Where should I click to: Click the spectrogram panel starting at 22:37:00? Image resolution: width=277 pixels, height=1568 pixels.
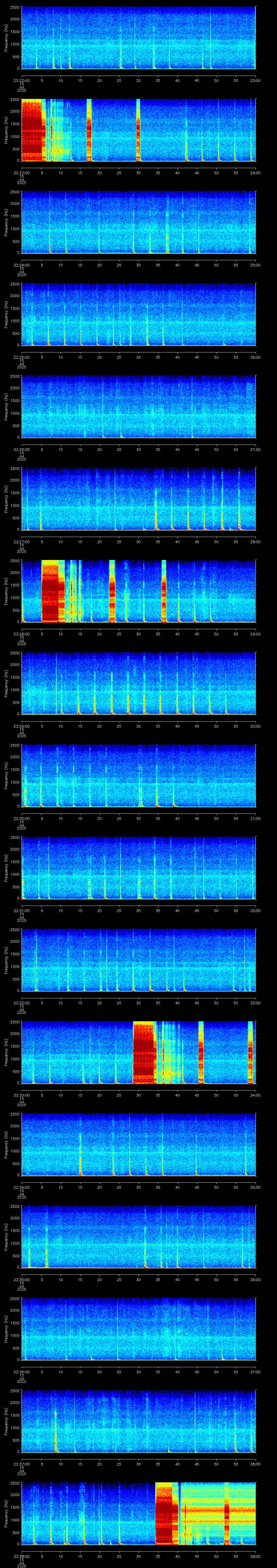click(139, 1421)
